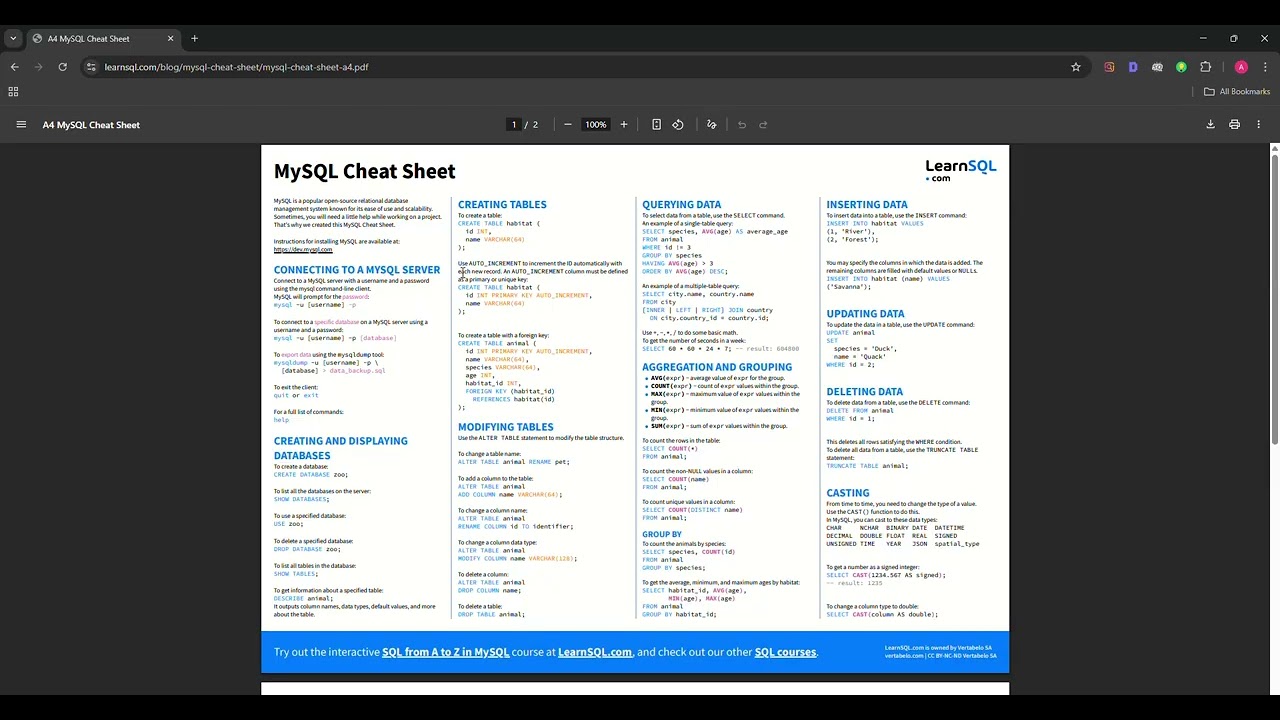The image size is (1280, 720).
Task: View site information for learnsql.com
Action: (91, 67)
